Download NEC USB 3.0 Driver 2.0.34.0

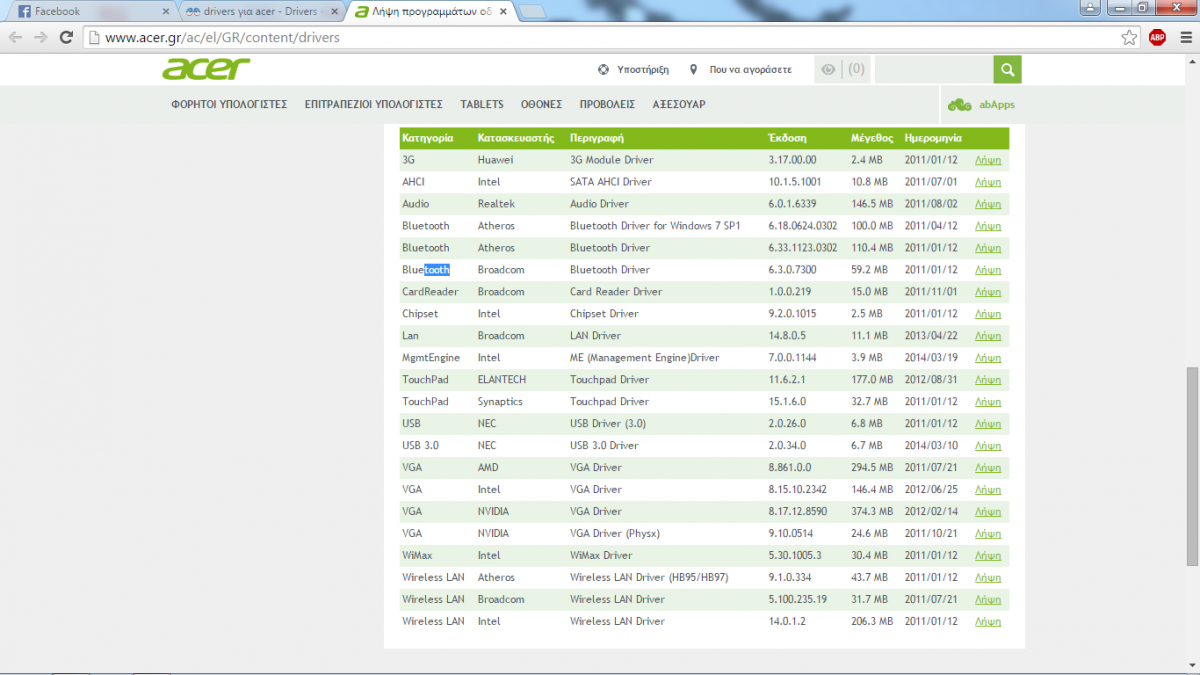pos(988,446)
